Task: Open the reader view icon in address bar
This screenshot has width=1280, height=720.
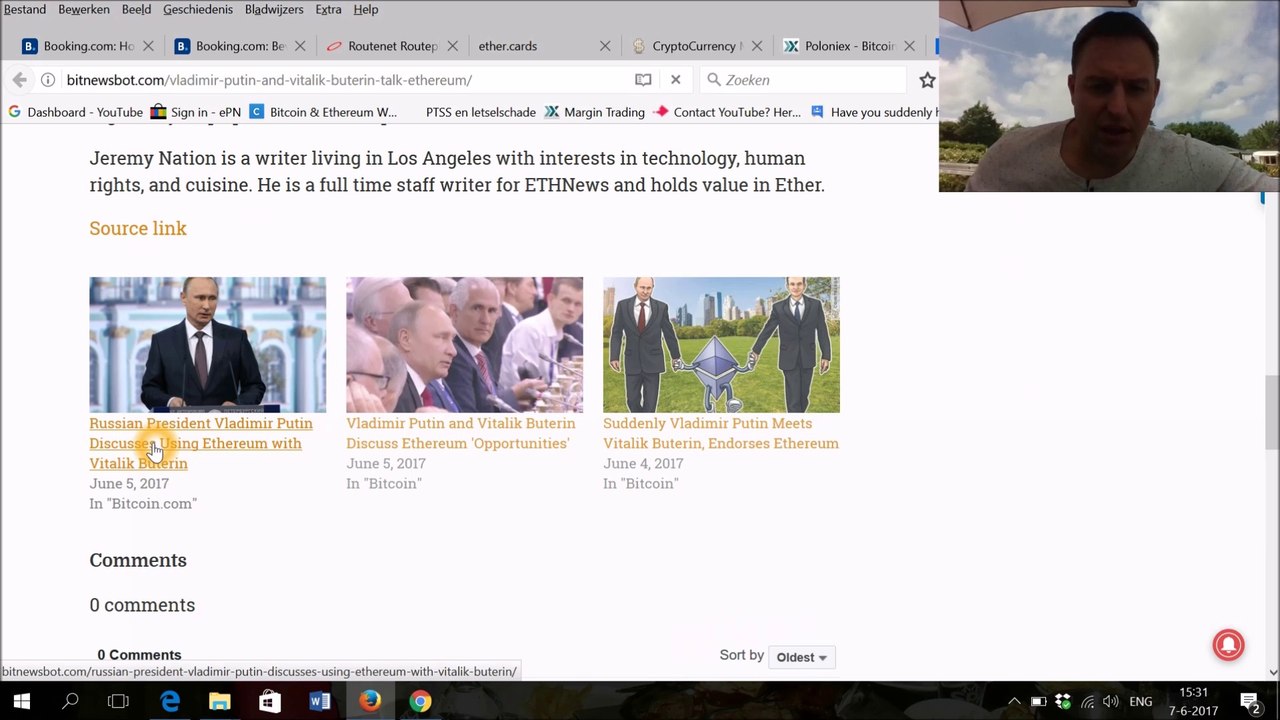Action: coord(643,80)
